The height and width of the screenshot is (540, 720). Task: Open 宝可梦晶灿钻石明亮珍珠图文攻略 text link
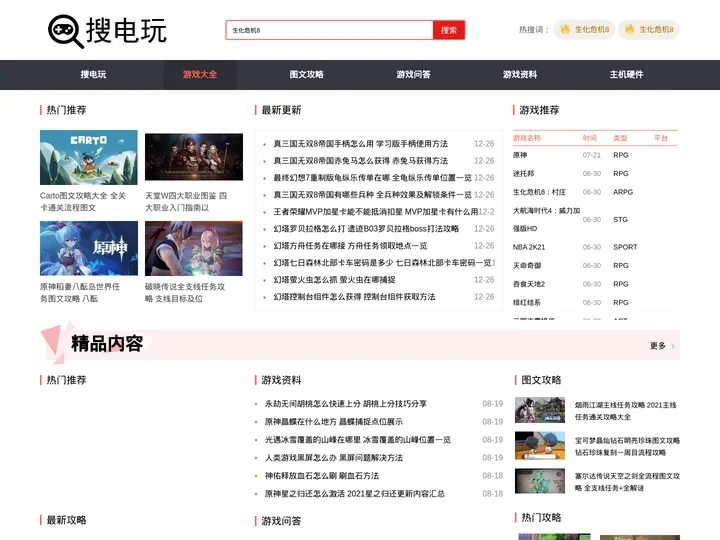pos(627,446)
